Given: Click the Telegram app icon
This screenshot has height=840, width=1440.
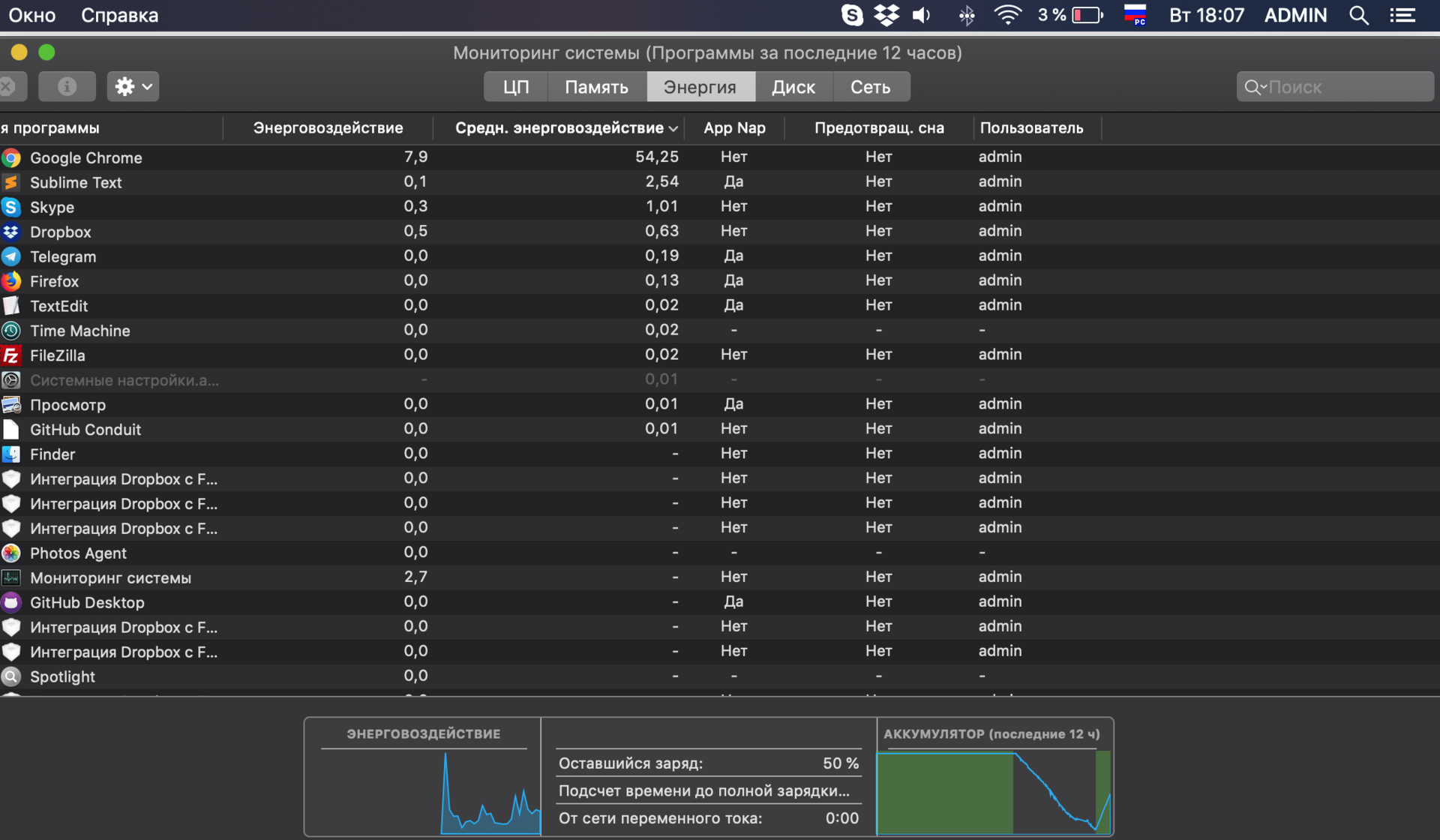Looking at the screenshot, I should point(11,256).
